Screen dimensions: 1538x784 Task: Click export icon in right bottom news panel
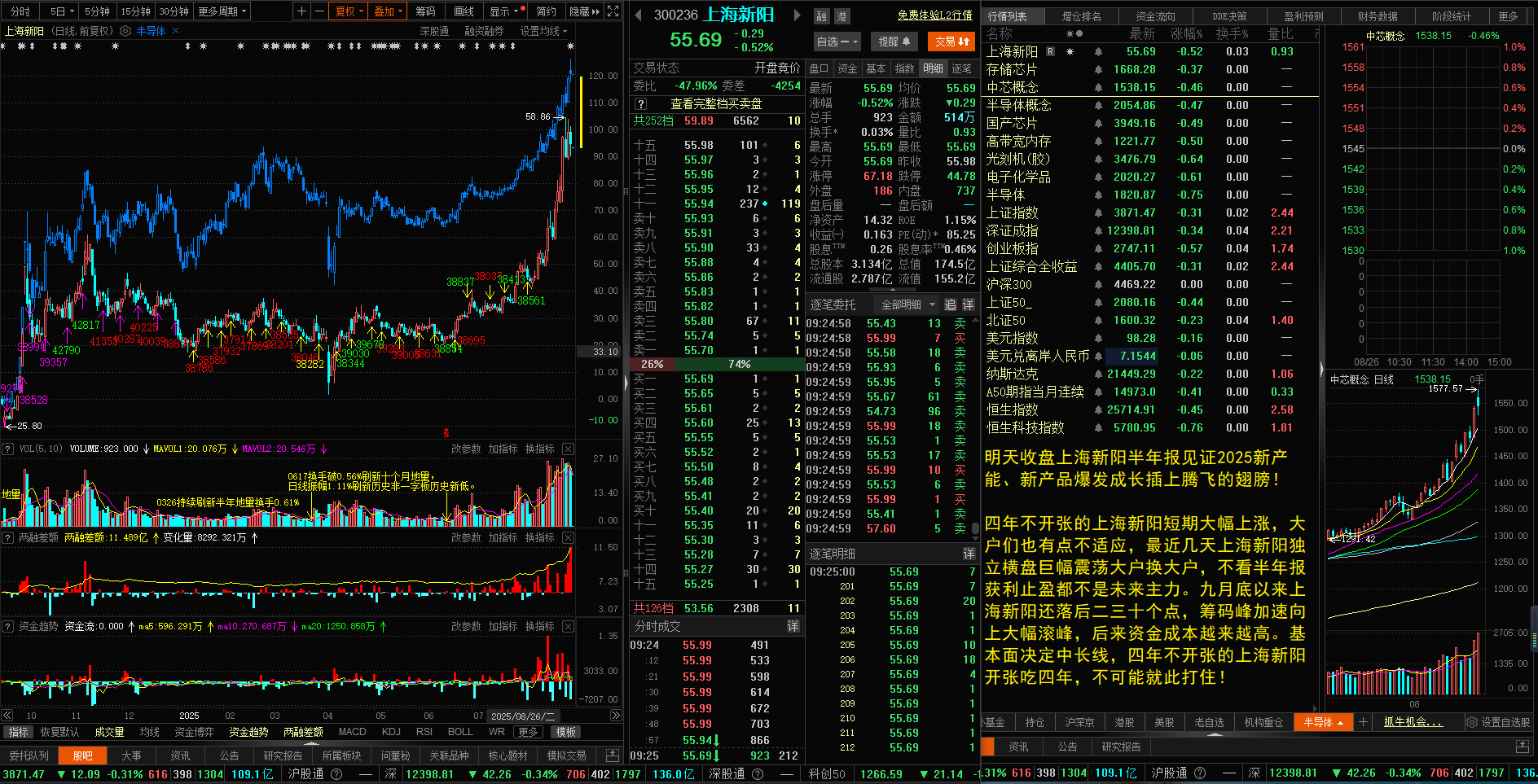point(1523,747)
